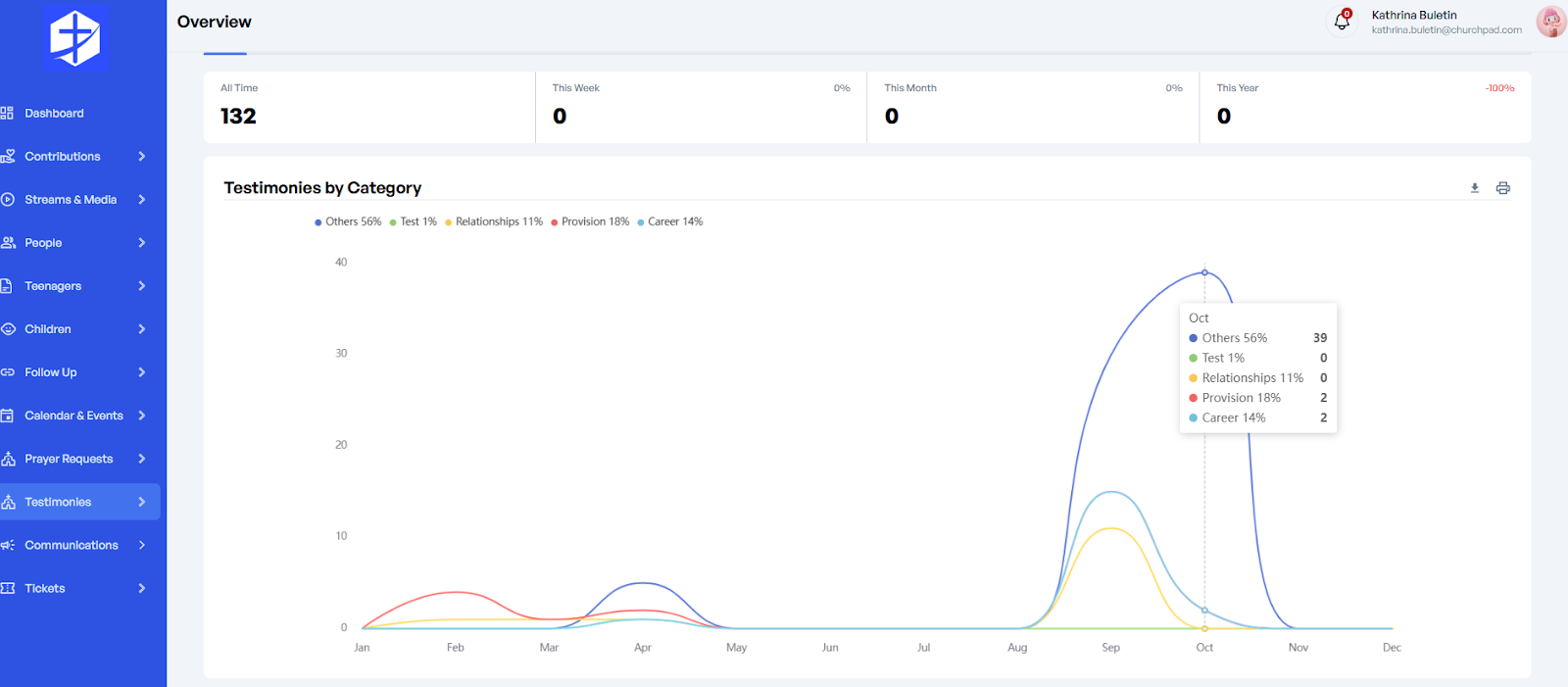Toggle the red Provision 18% legend dot
Screen dimensions: 1568x687
click(x=555, y=222)
